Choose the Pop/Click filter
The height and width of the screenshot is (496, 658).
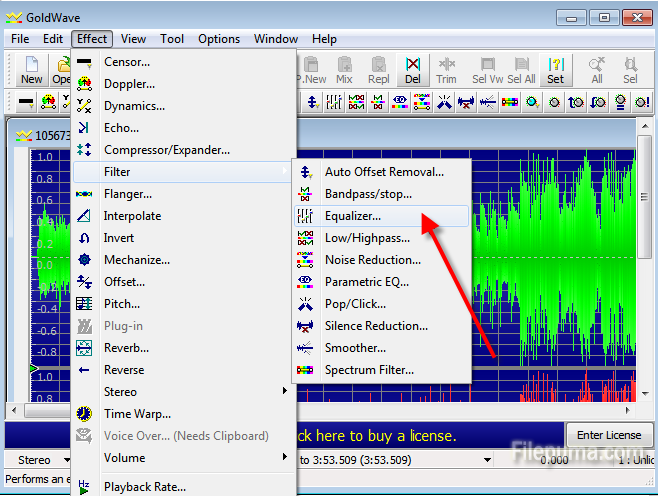(x=354, y=304)
